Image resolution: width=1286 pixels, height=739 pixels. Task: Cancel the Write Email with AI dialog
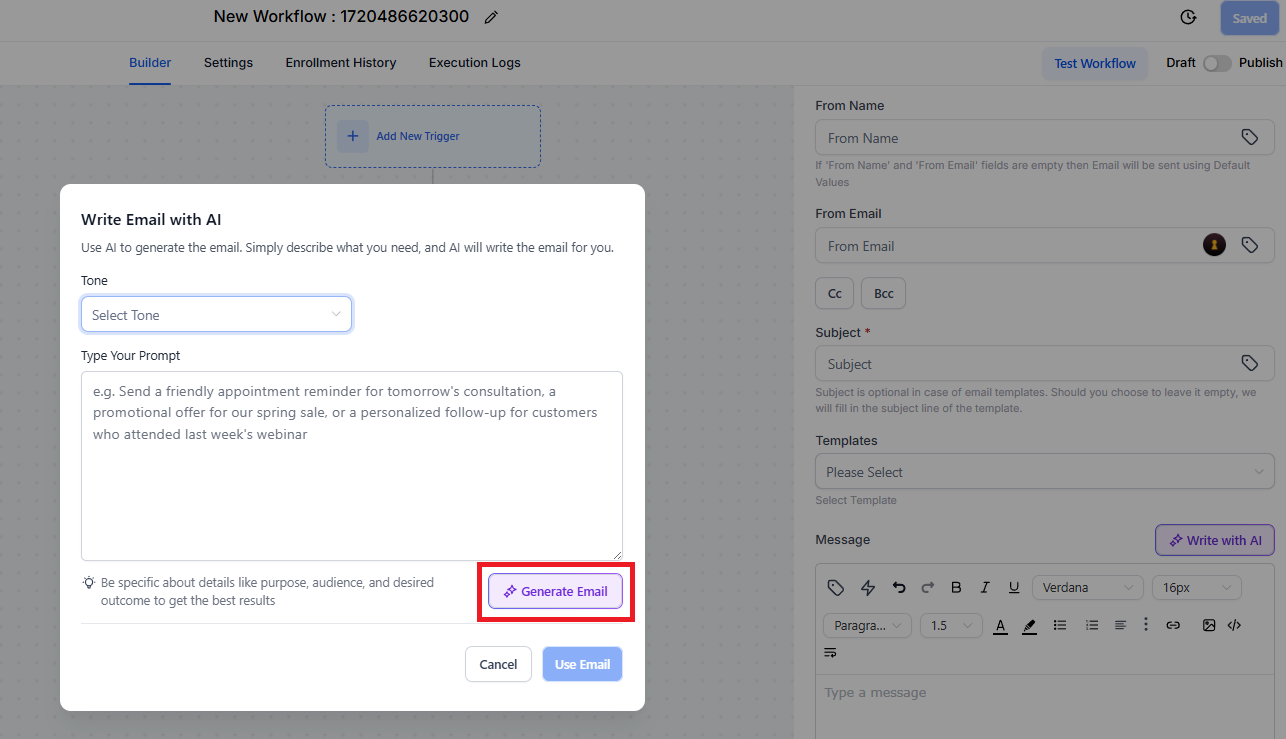click(498, 664)
